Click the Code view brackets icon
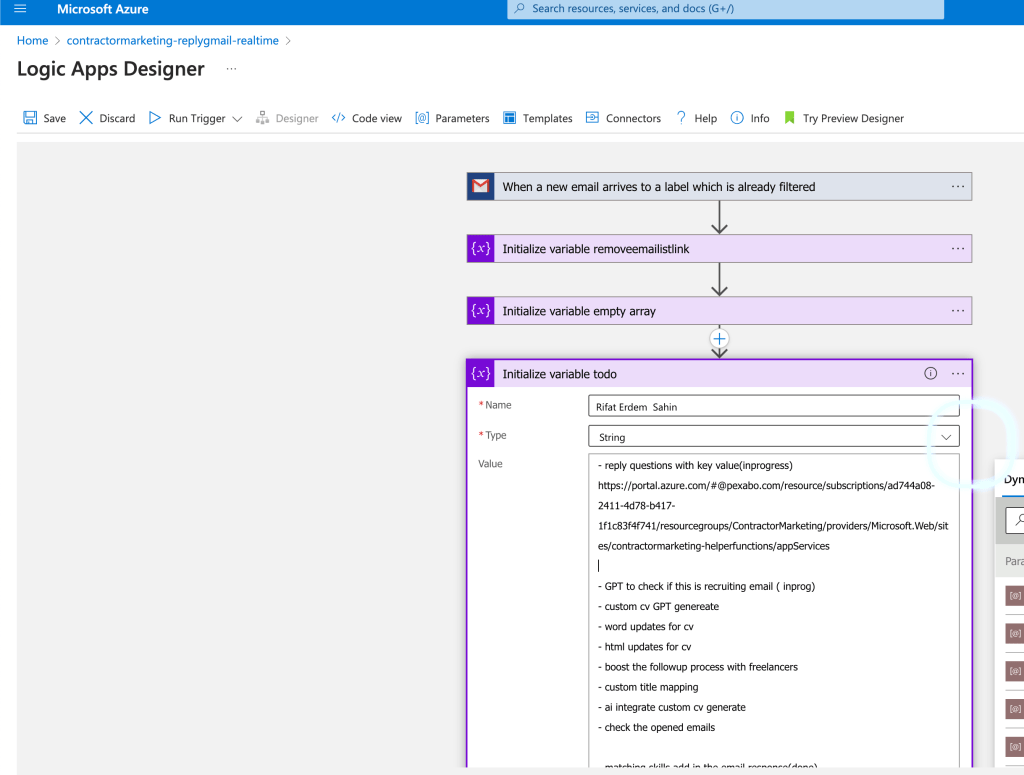 point(338,118)
